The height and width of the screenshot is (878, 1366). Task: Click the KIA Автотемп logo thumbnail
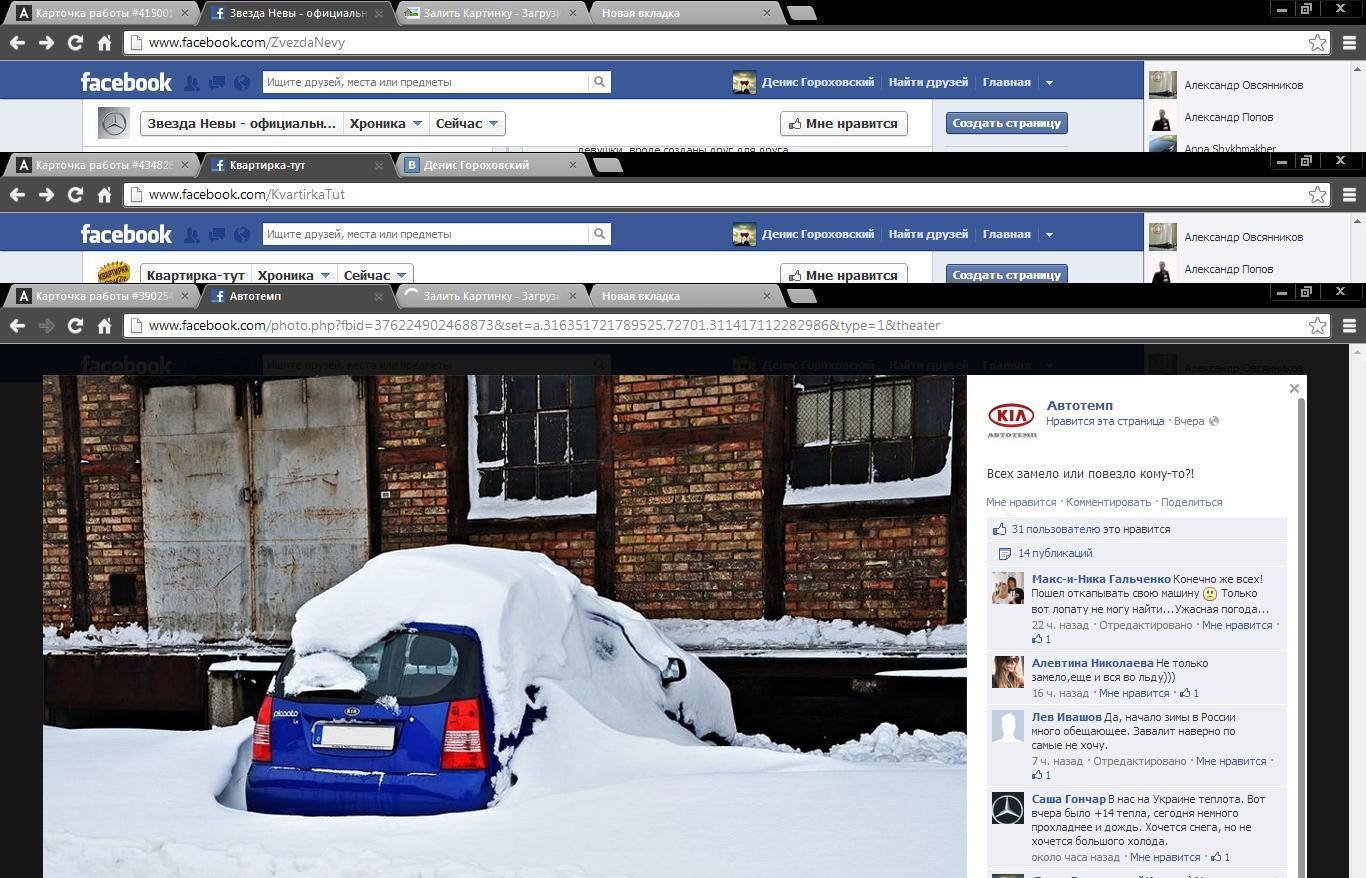tap(1012, 419)
